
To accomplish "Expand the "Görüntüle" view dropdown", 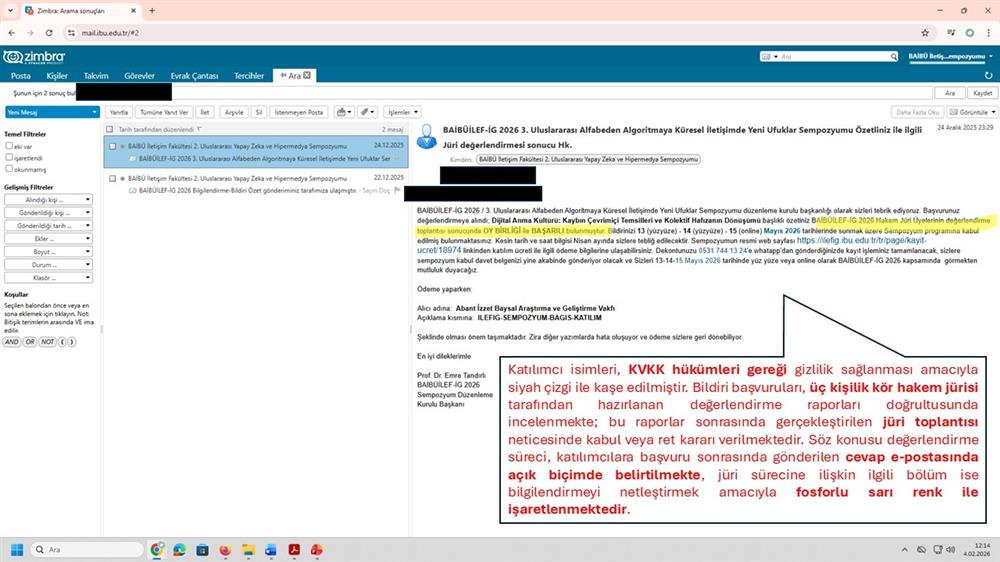I will 972,112.
